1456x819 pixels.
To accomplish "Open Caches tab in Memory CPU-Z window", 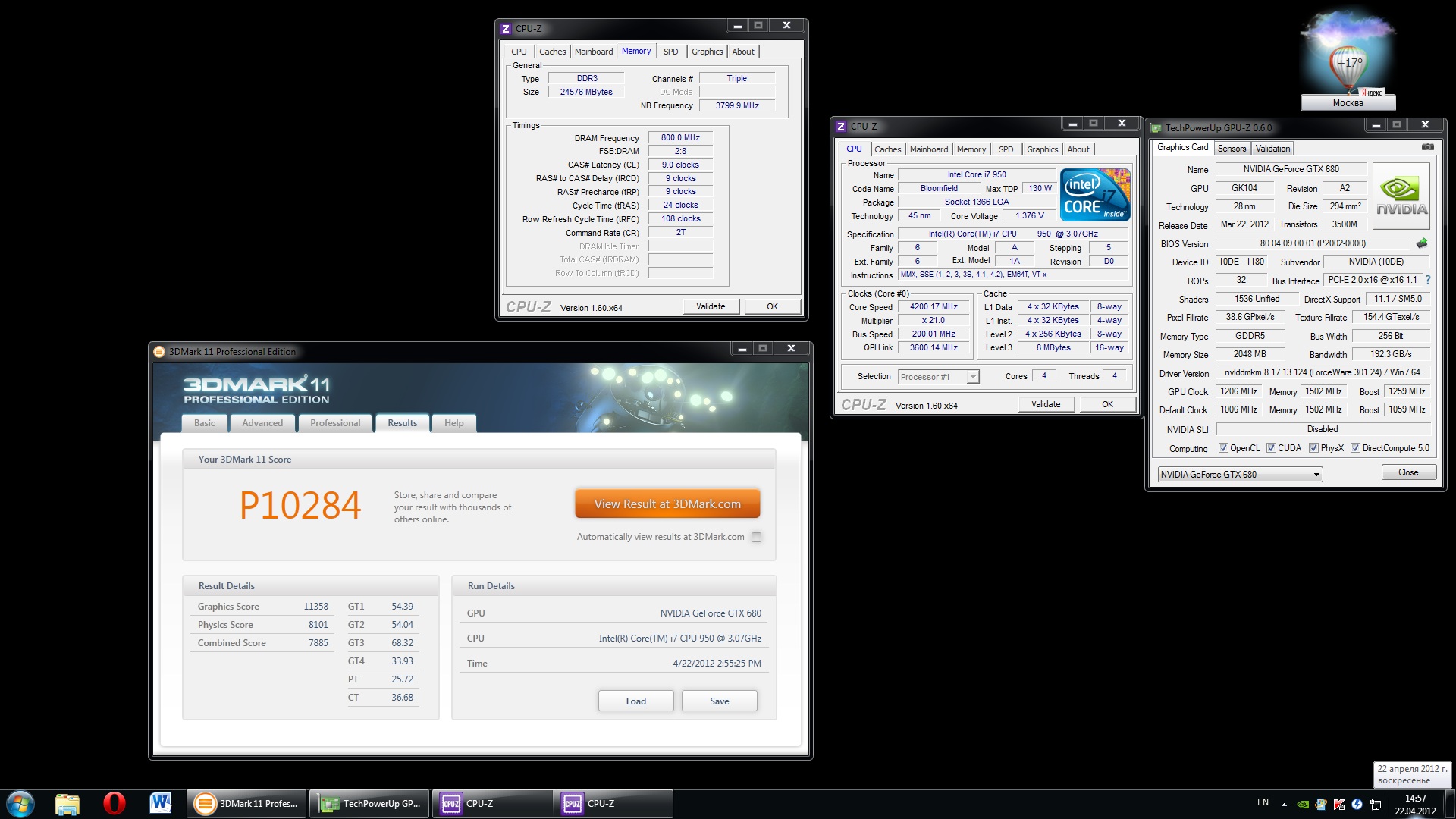I will tap(552, 52).
